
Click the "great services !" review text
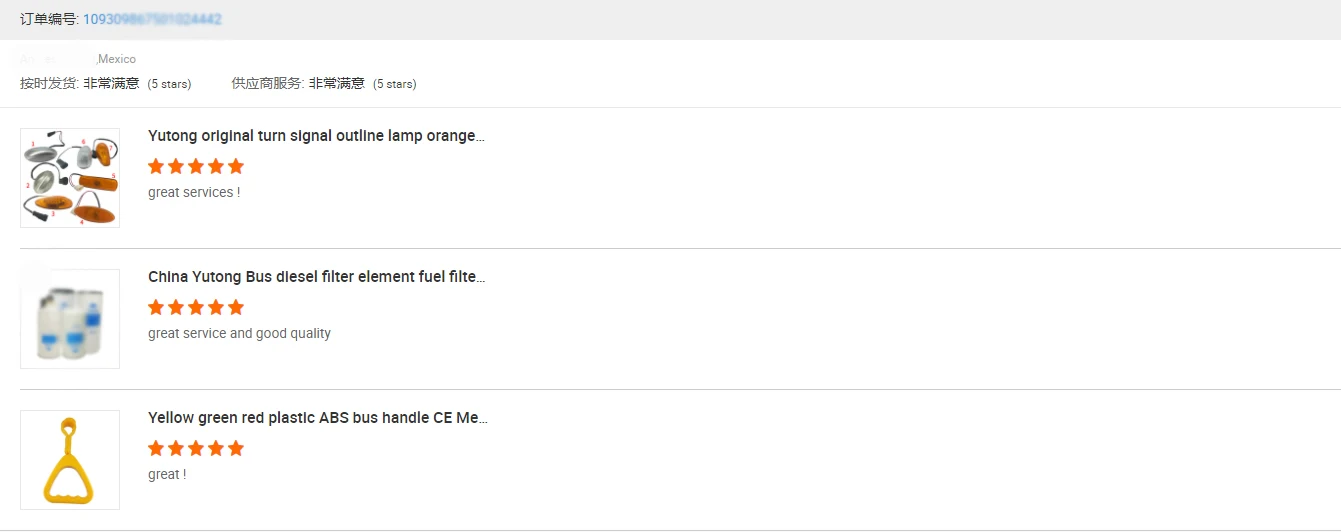coord(194,192)
